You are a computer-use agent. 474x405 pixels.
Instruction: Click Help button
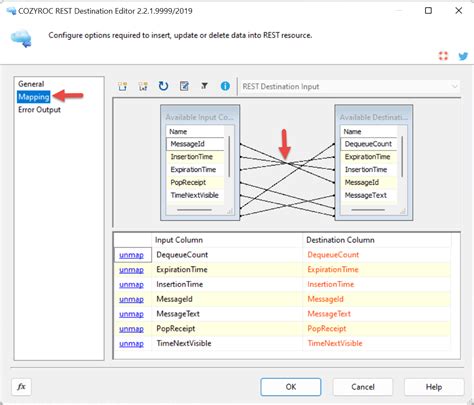point(434,387)
